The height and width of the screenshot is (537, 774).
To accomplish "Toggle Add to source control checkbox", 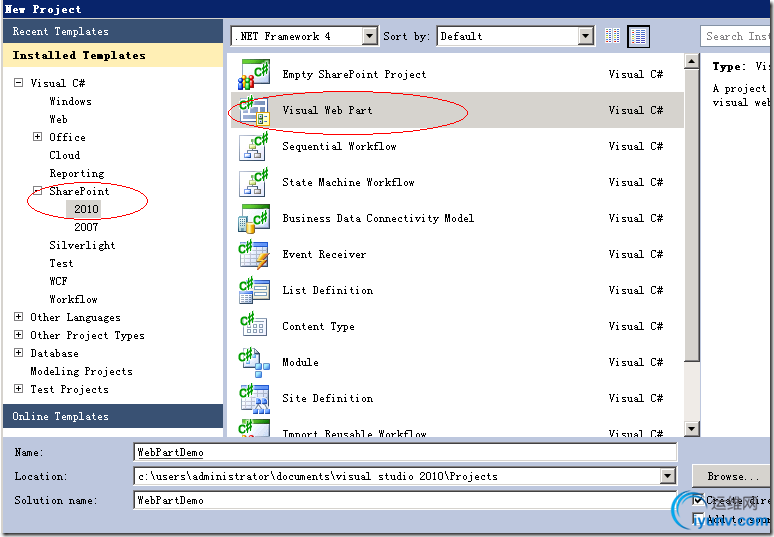I will 698,519.
